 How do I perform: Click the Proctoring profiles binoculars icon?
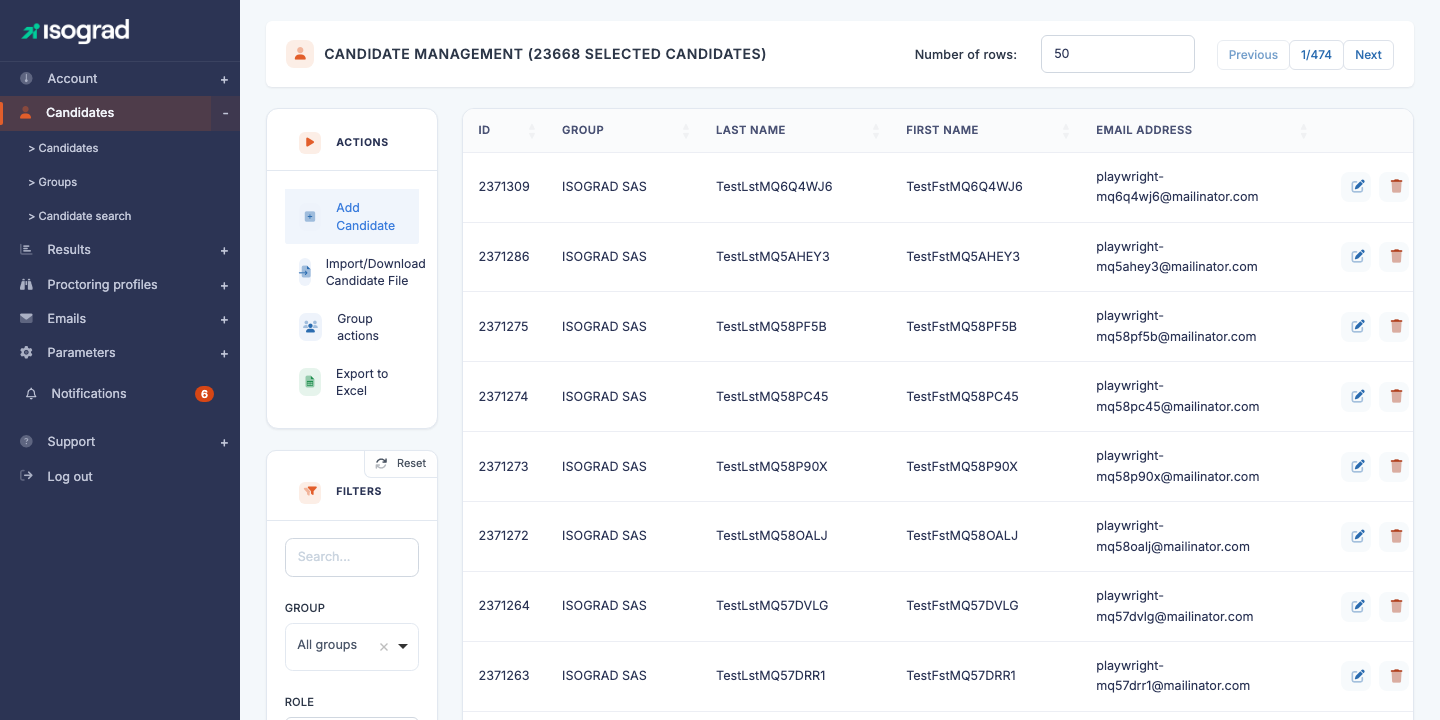pyautogui.click(x=26, y=285)
